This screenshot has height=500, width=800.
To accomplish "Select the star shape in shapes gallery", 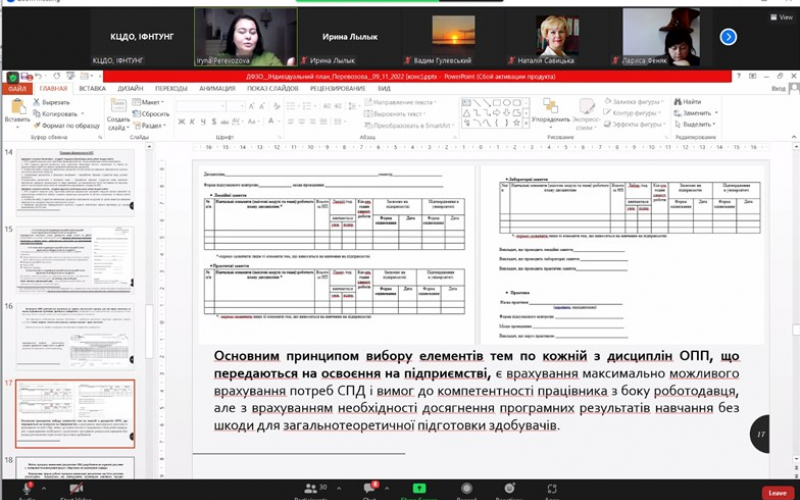I will click(x=516, y=123).
